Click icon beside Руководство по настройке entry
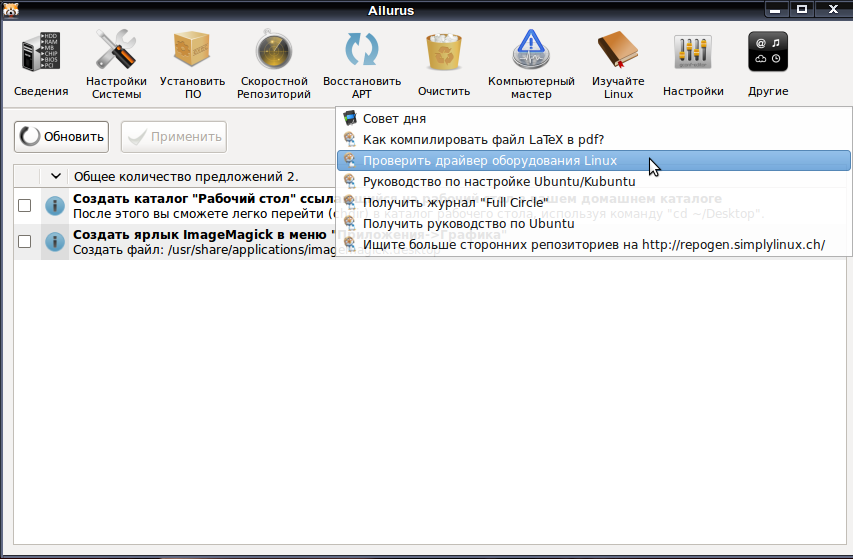853x559 pixels. click(x=350, y=181)
